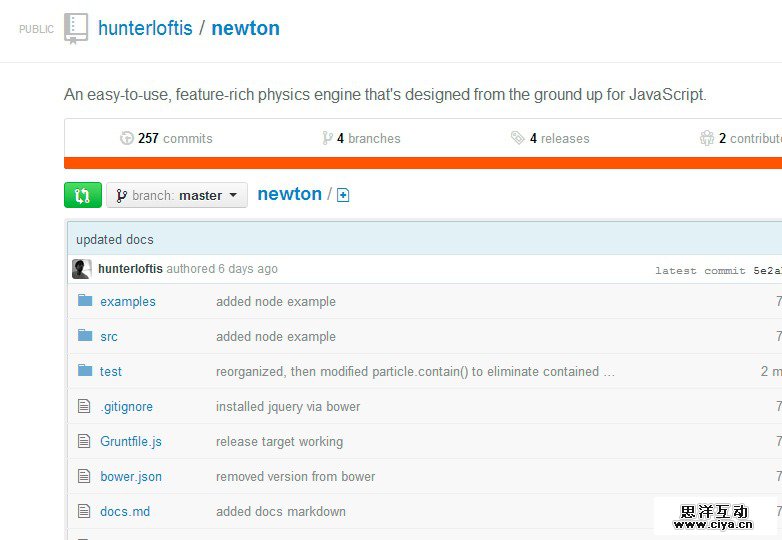Screen dimensions: 782x540
Task: Click the bower.json file icon
Action: click(x=84, y=476)
